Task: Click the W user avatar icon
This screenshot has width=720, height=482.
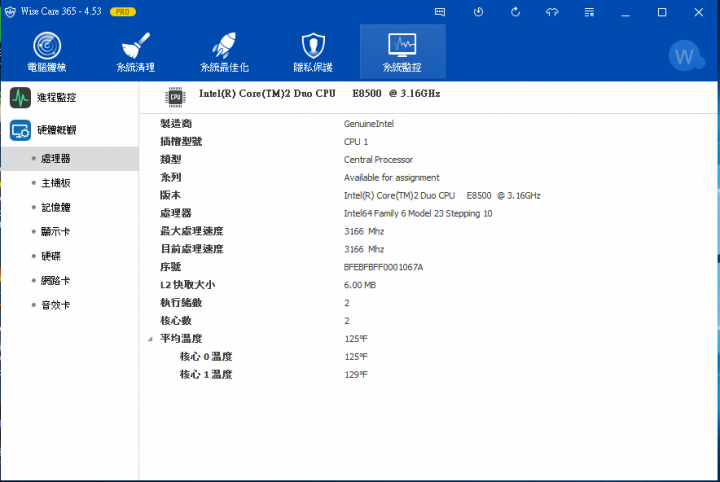Action: coord(686,56)
